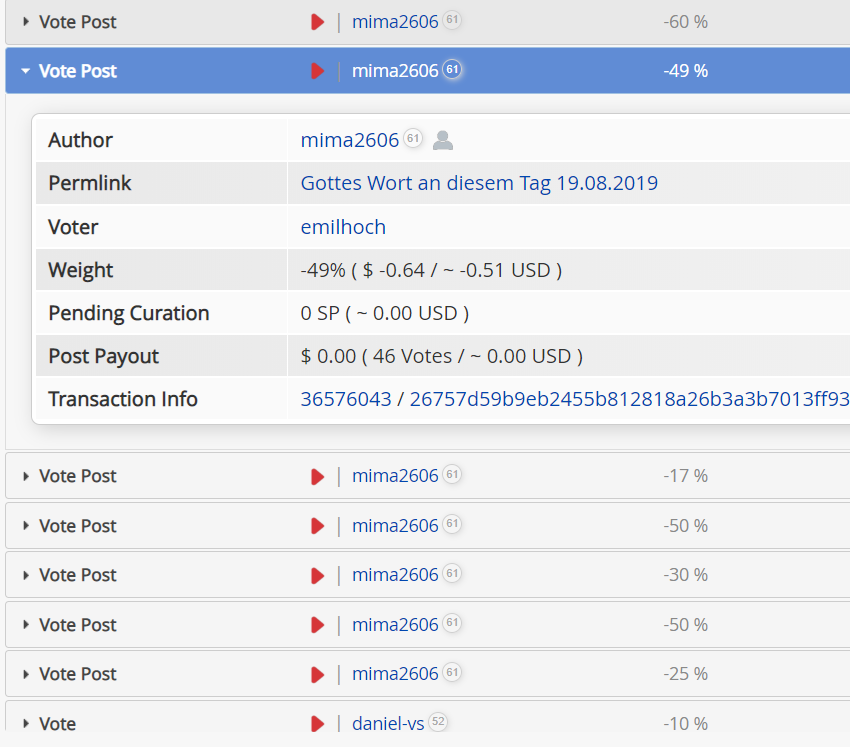Open mima2606 link in highlighted -49 % row
The image size is (850, 747).
pos(395,71)
